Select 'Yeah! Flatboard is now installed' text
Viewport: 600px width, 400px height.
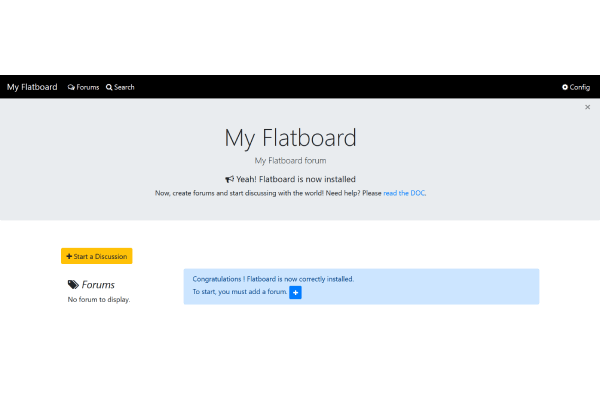[x=296, y=179]
